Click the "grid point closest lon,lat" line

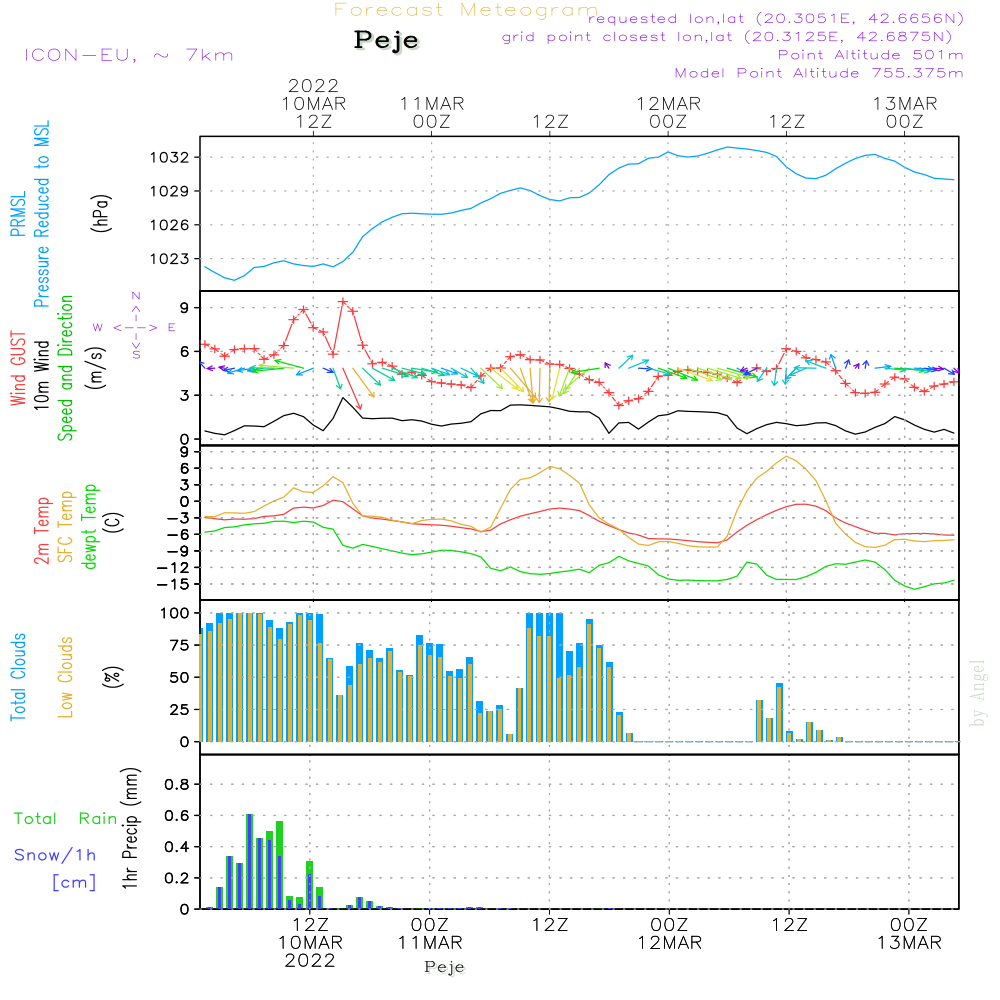click(x=727, y=37)
